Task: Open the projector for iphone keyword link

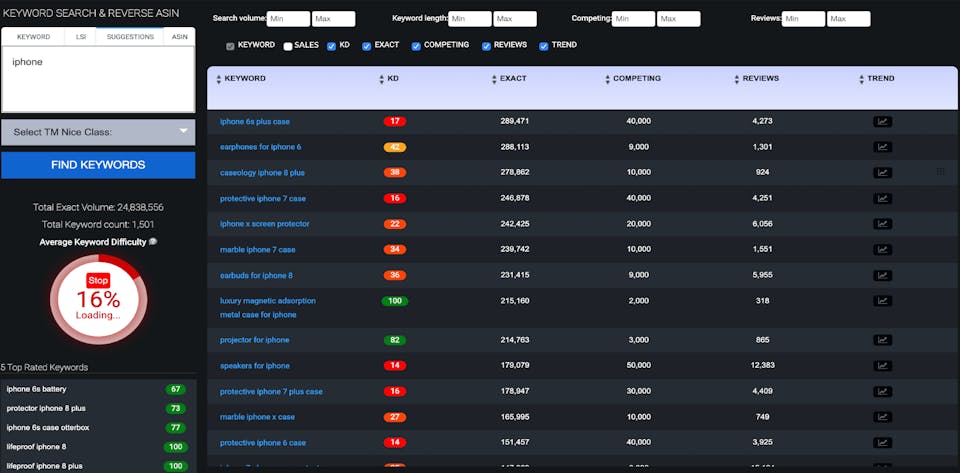Action: pyautogui.click(x=255, y=340)
